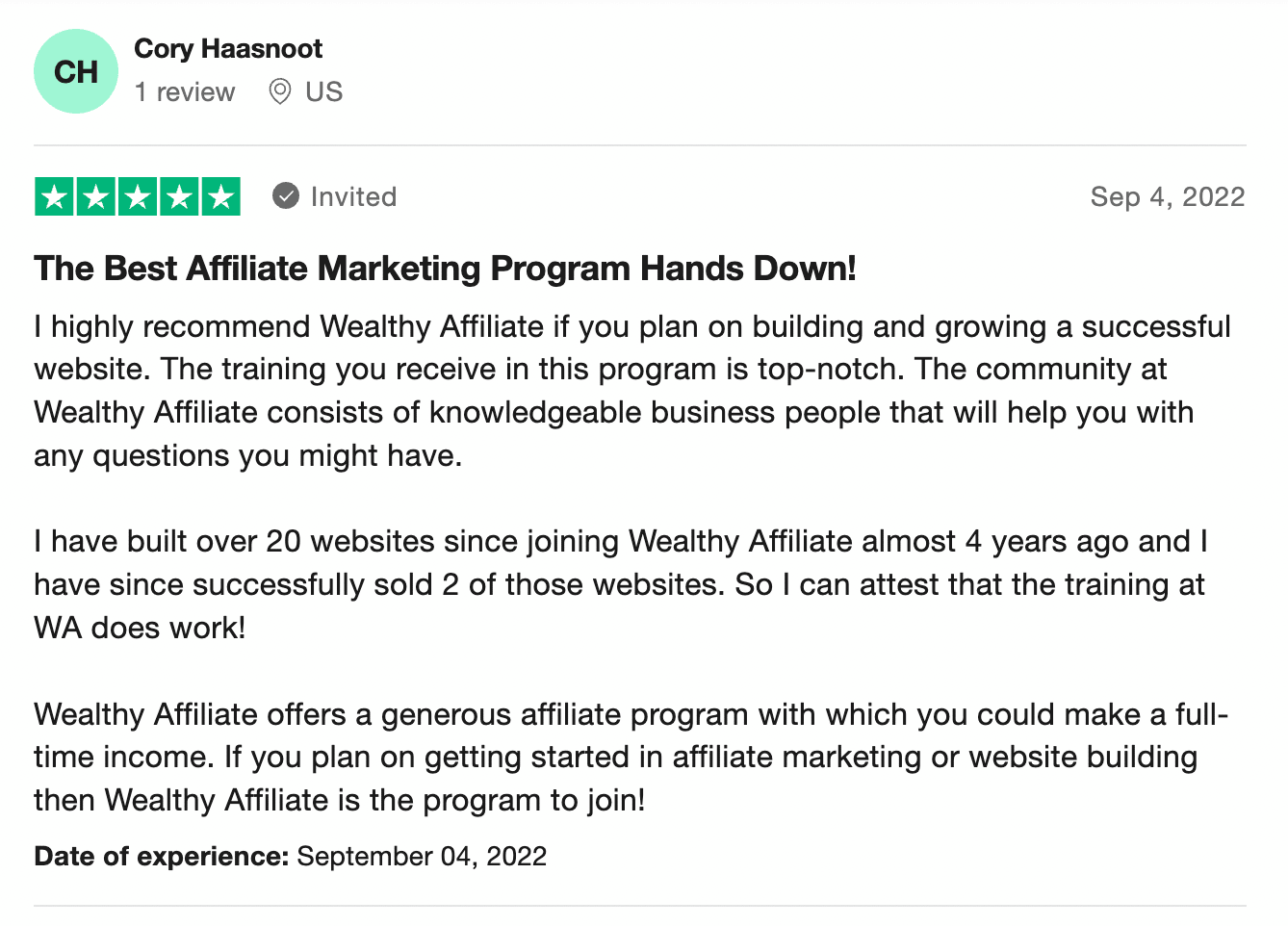The width and height of the screenshot is (1288, 926).
Task: Click the Sep 4, 2022 review date
Action: [1168, 197]
